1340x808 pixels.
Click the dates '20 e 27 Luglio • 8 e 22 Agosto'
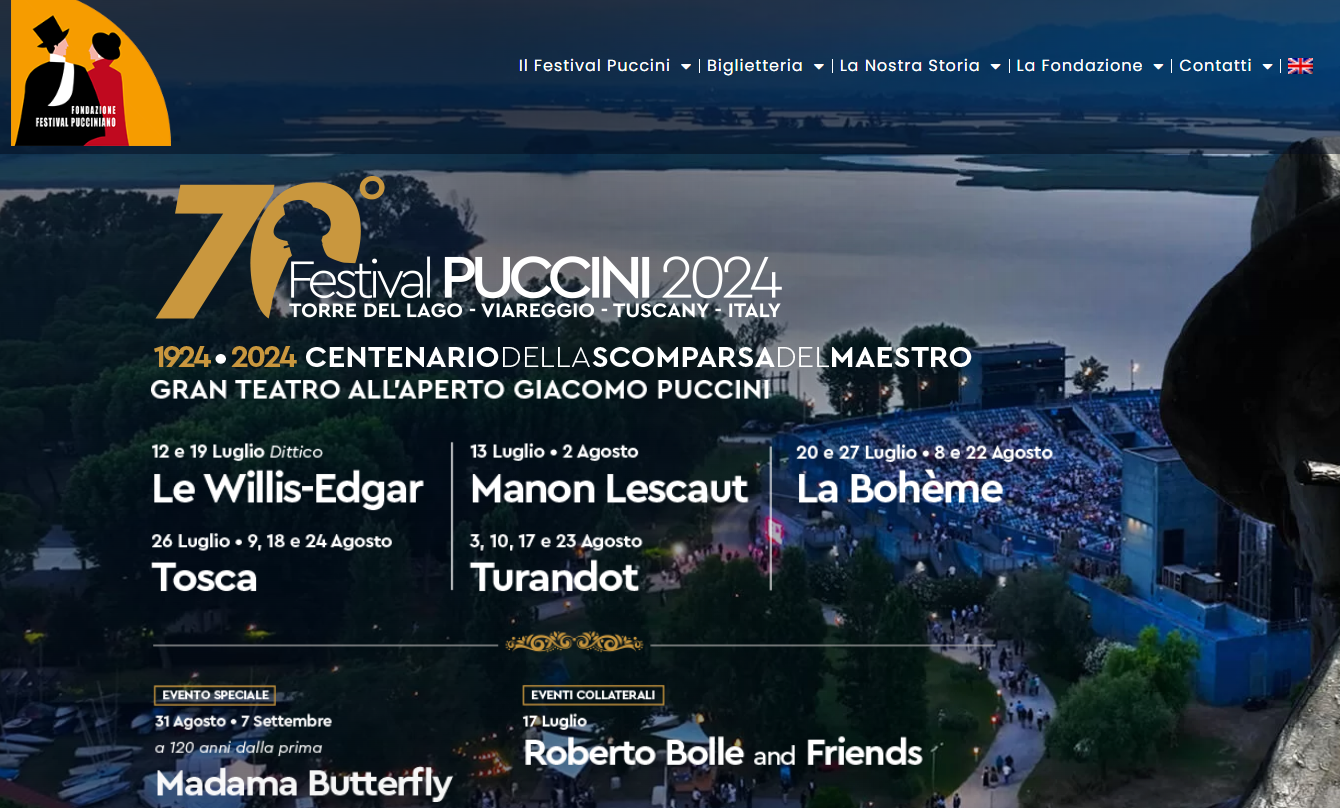pyautogui.click(x=925, y=453)
